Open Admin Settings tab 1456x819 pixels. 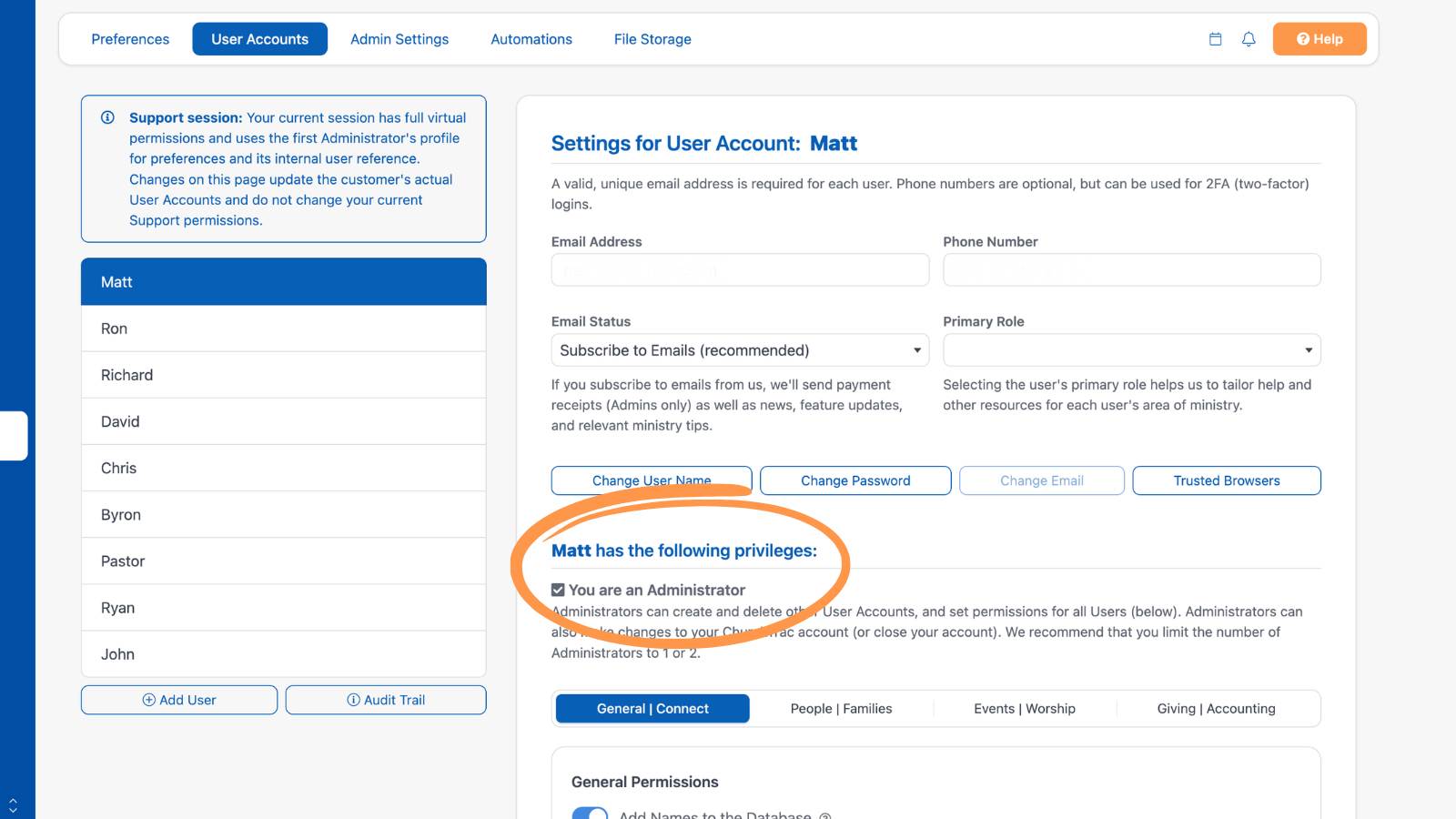point(399,39)
